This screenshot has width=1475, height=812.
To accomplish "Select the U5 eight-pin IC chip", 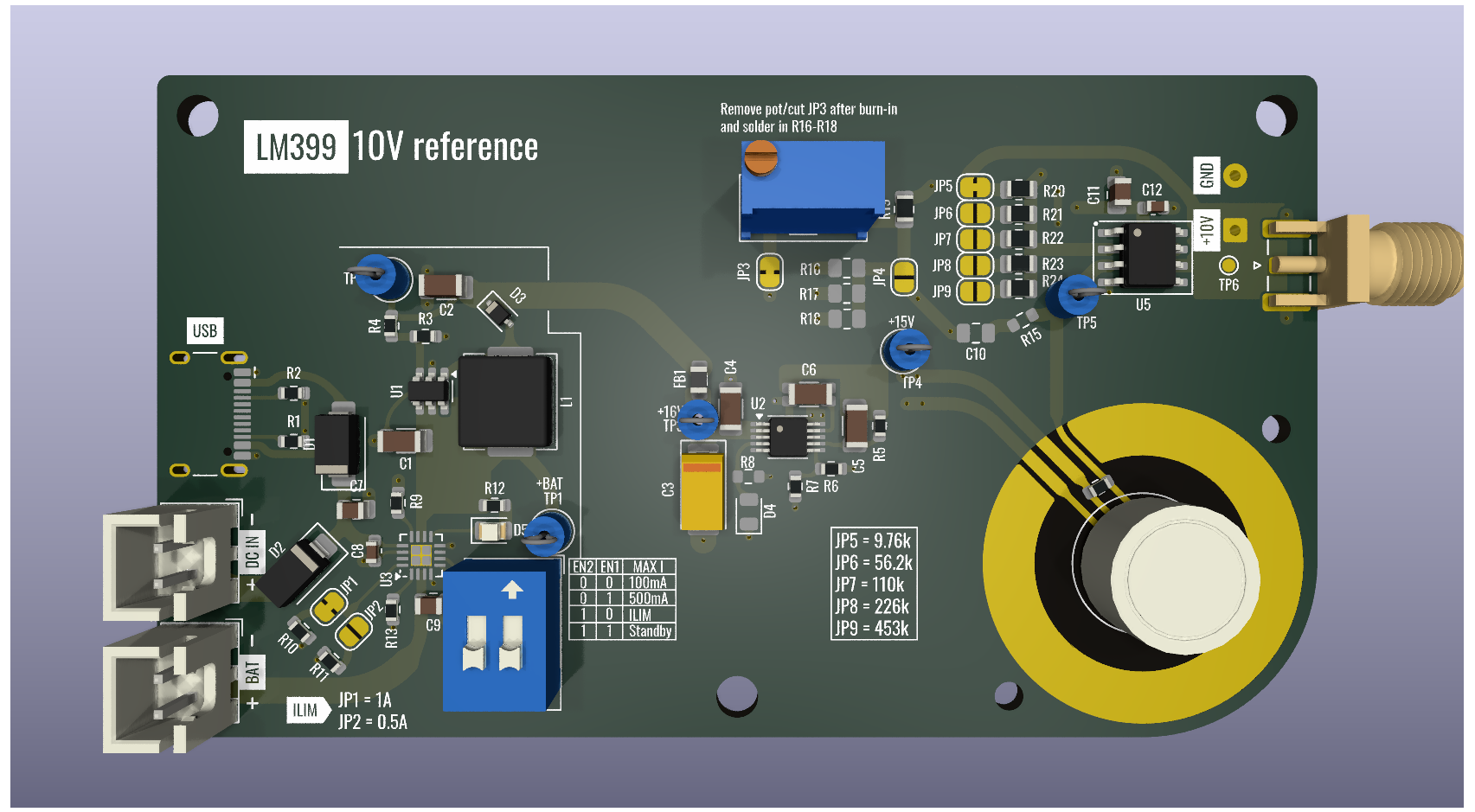I will (1144, 254).
